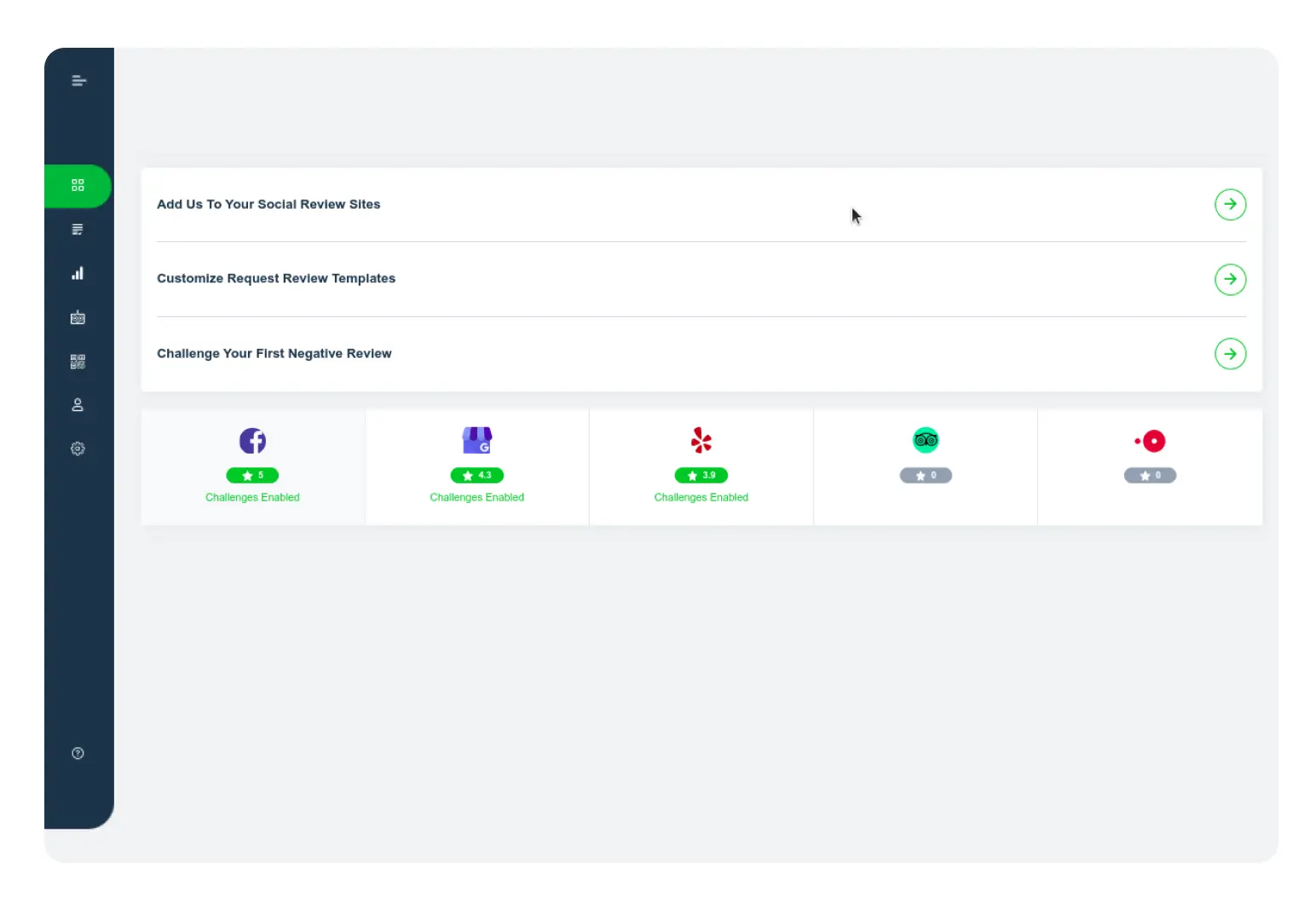Click Challenges Enabled under Facebook
The width and height of the screenshot is (1316, 914).
tap(252, 498)
